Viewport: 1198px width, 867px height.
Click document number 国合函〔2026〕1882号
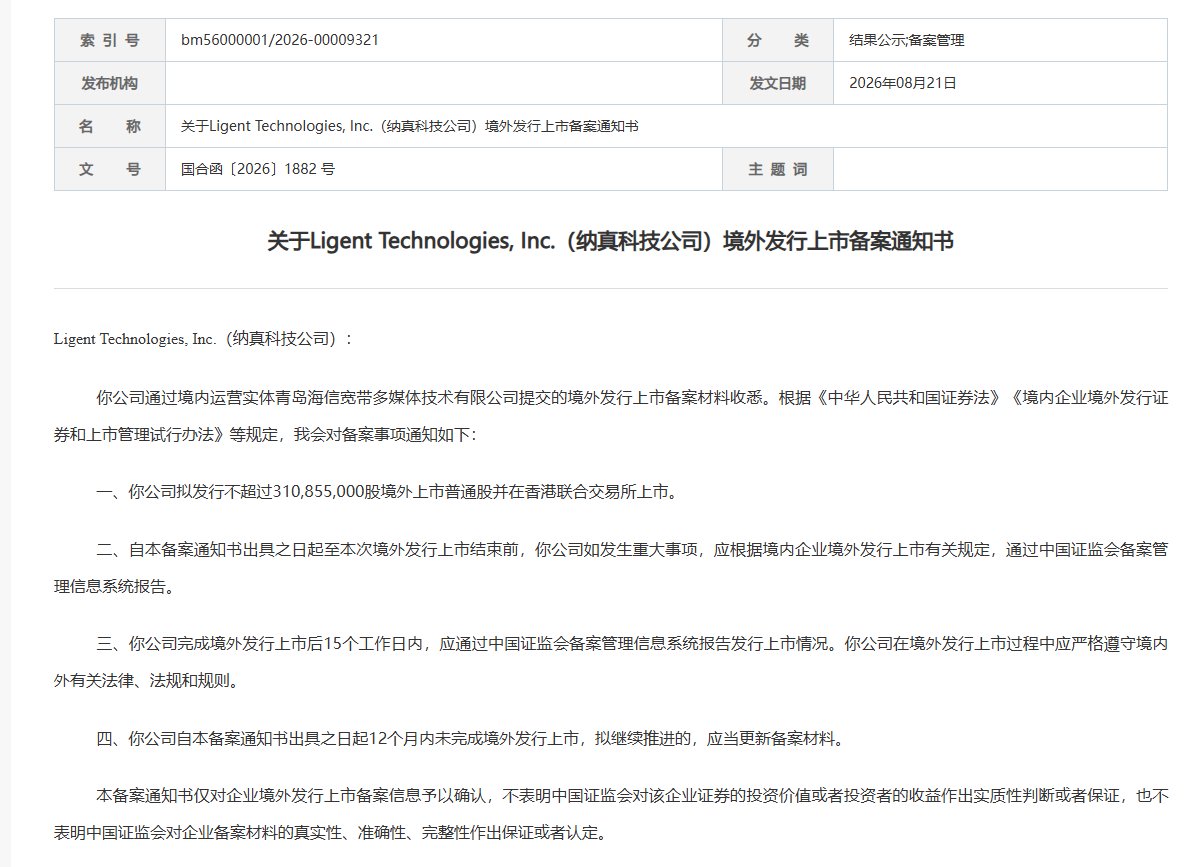pyautogui.click(x=257, y=169)
